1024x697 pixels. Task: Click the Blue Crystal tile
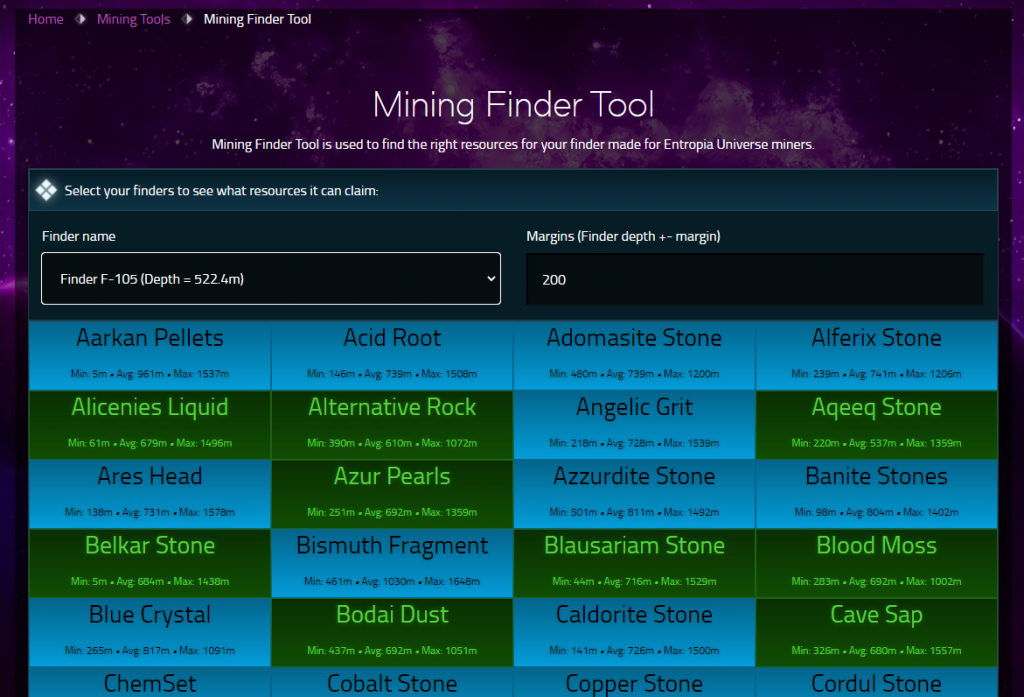click(x=150, y=631)
